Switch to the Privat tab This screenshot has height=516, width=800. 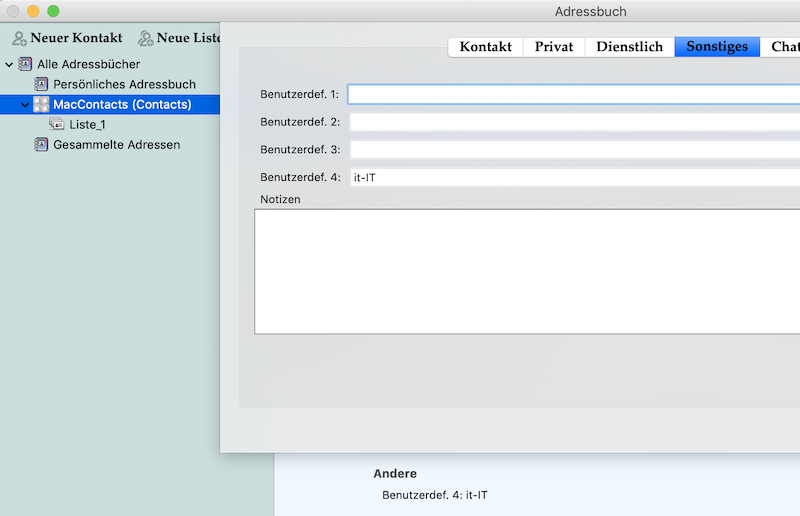coord(554,46)
